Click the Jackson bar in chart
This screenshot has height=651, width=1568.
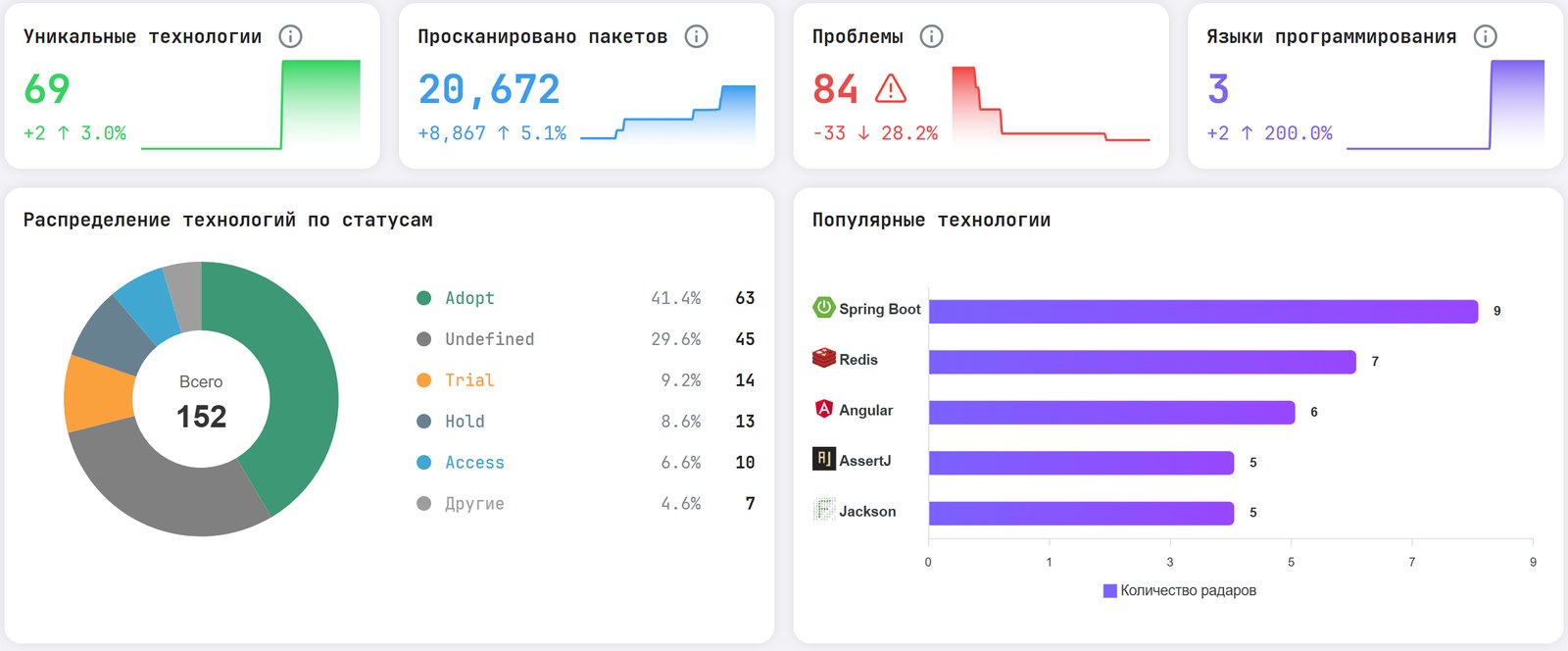pyautogui.click(x=1082, y=513)
